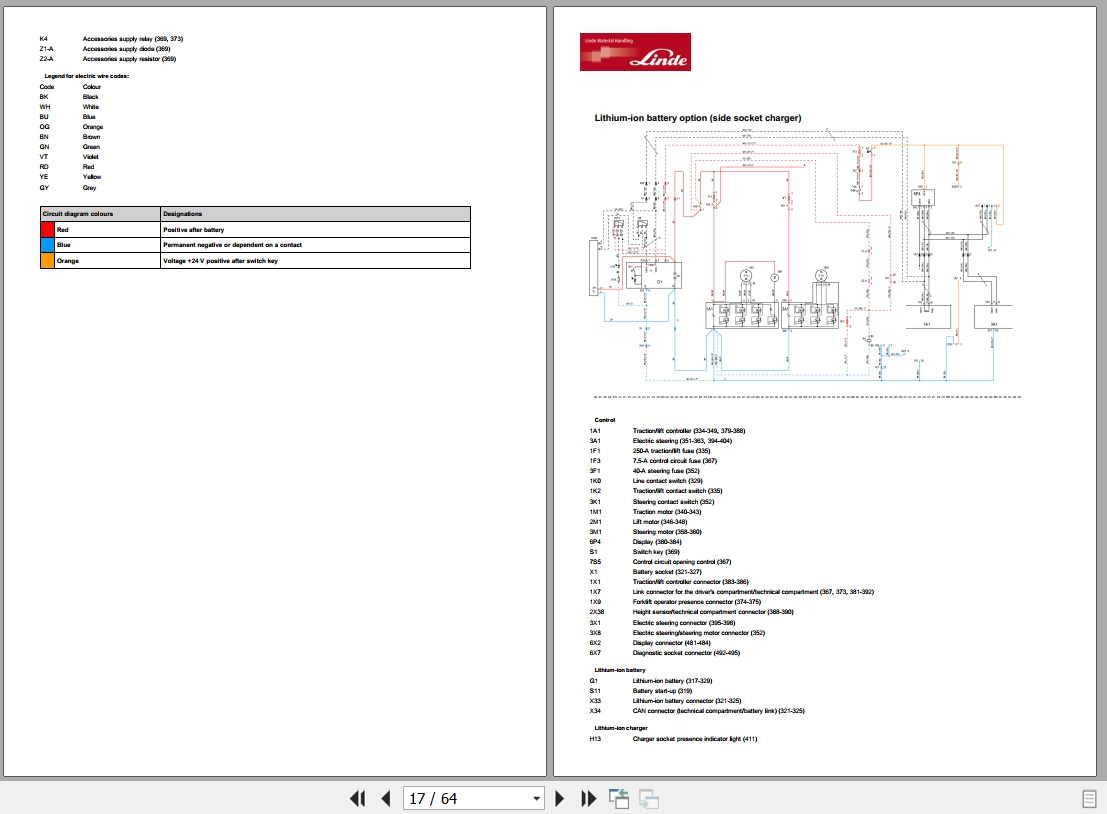
Task: Click the 'Designations' table header
Action: (315, 214)
